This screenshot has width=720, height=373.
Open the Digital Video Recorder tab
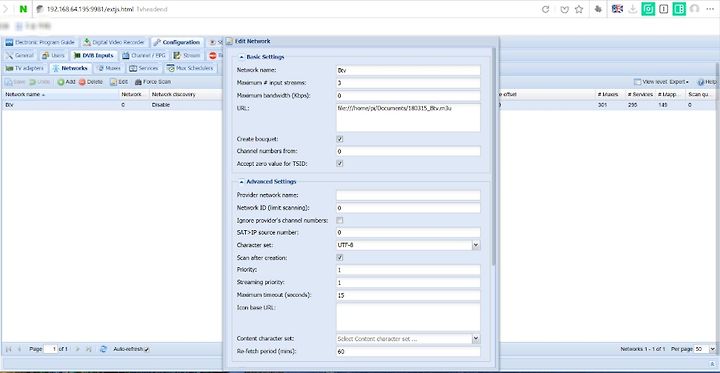[x=114, y=42]
